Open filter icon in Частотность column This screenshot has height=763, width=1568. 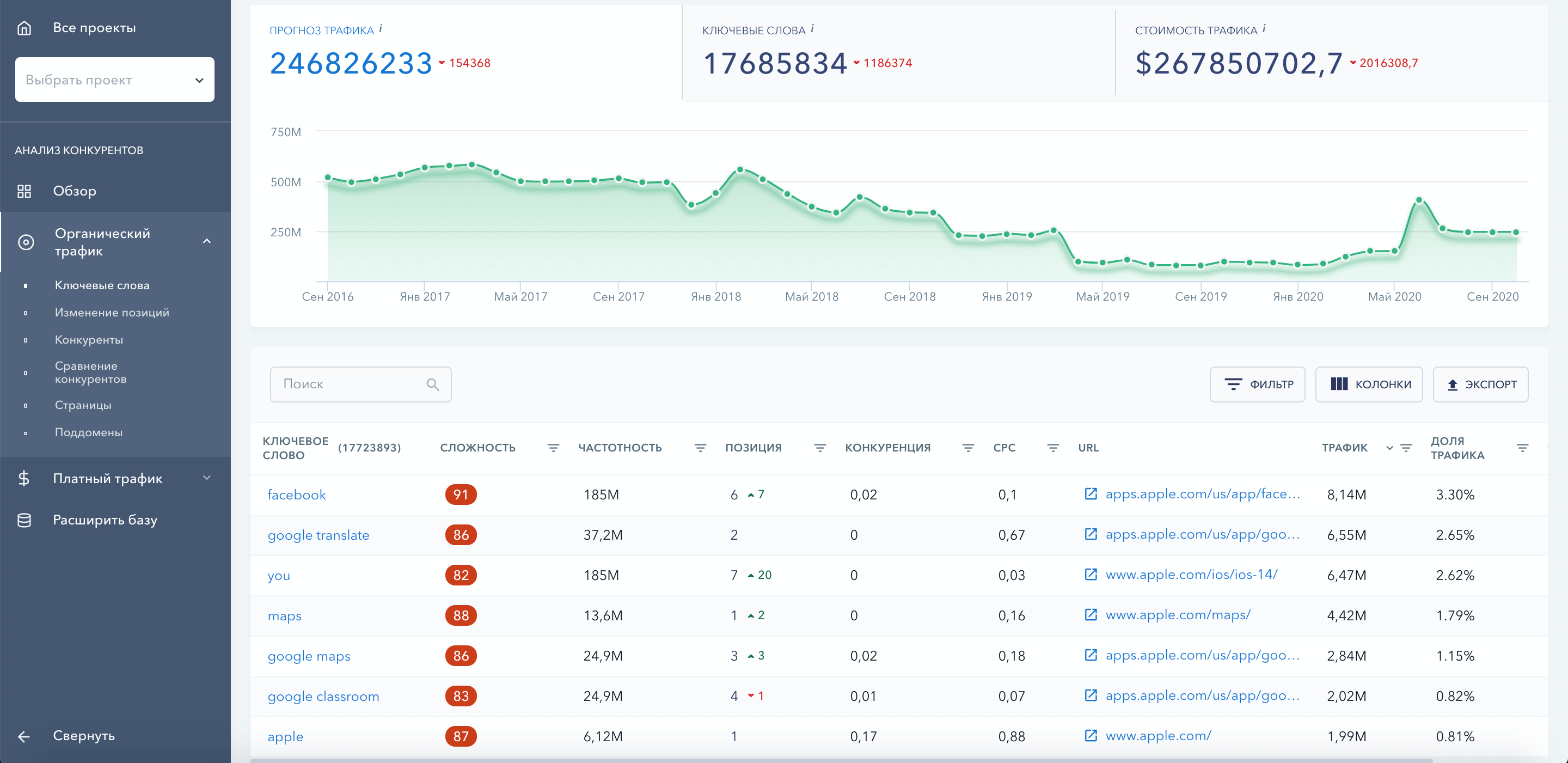[x=700, y=448]
